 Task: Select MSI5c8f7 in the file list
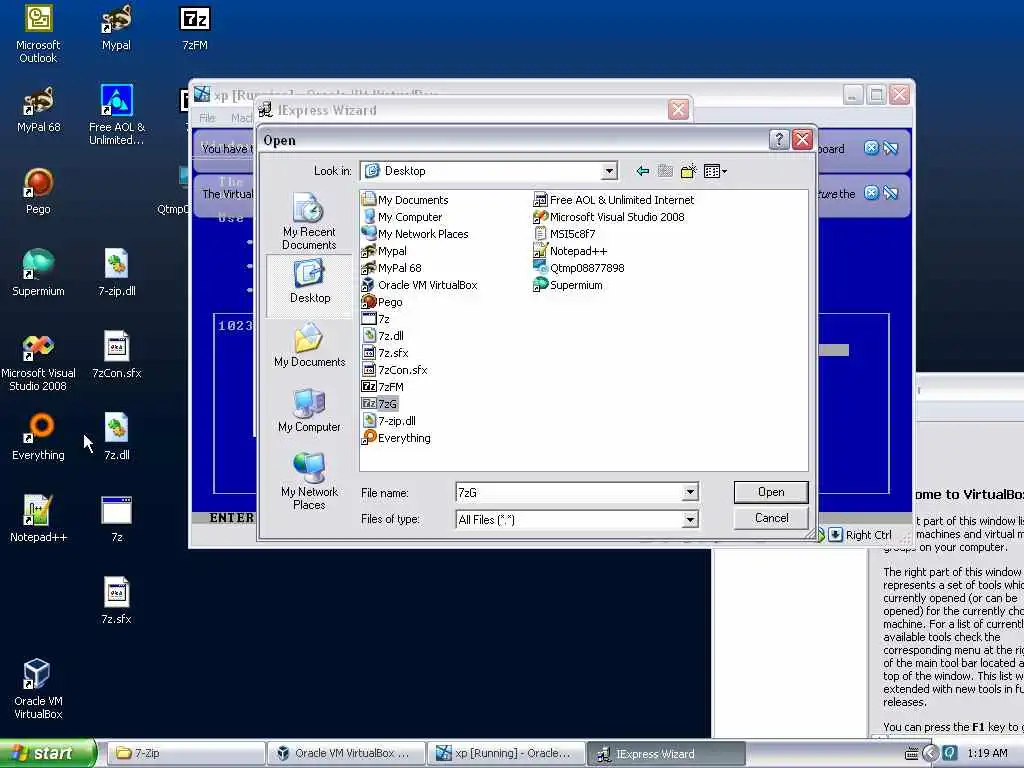tap(565, 234)
